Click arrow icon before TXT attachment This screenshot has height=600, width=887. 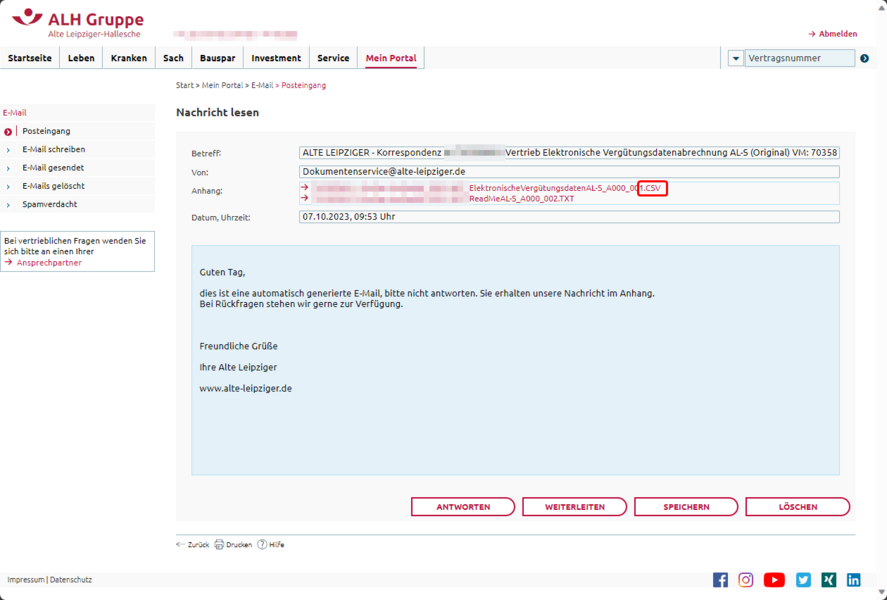click(305, 198)
